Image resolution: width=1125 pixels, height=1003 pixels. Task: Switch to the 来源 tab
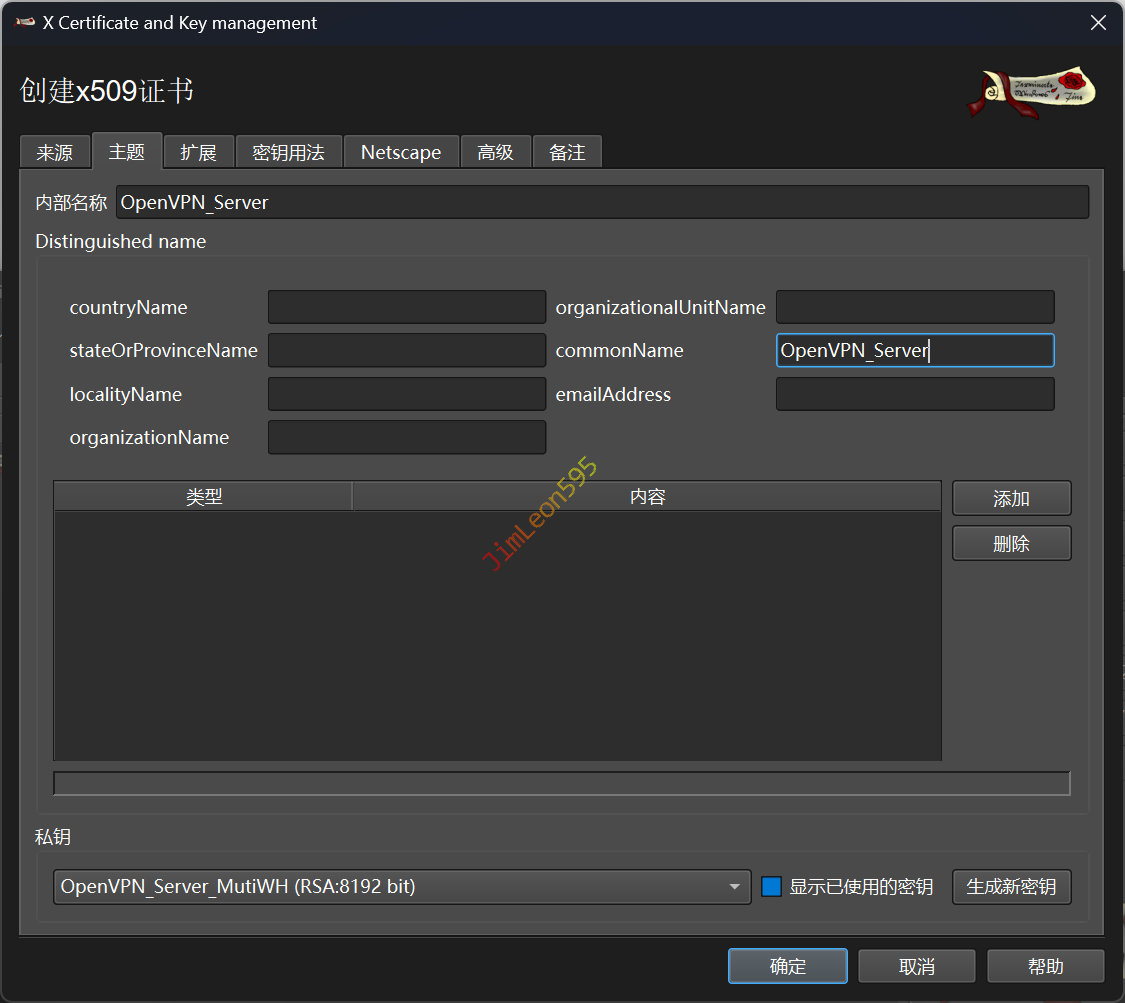(x=55, y=152)
